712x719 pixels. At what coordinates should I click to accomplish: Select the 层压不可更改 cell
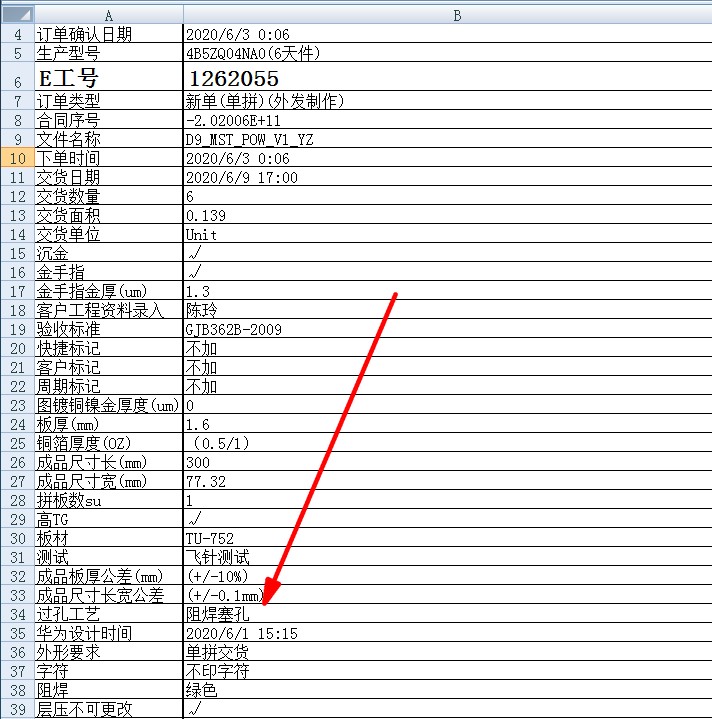[109, 709]
